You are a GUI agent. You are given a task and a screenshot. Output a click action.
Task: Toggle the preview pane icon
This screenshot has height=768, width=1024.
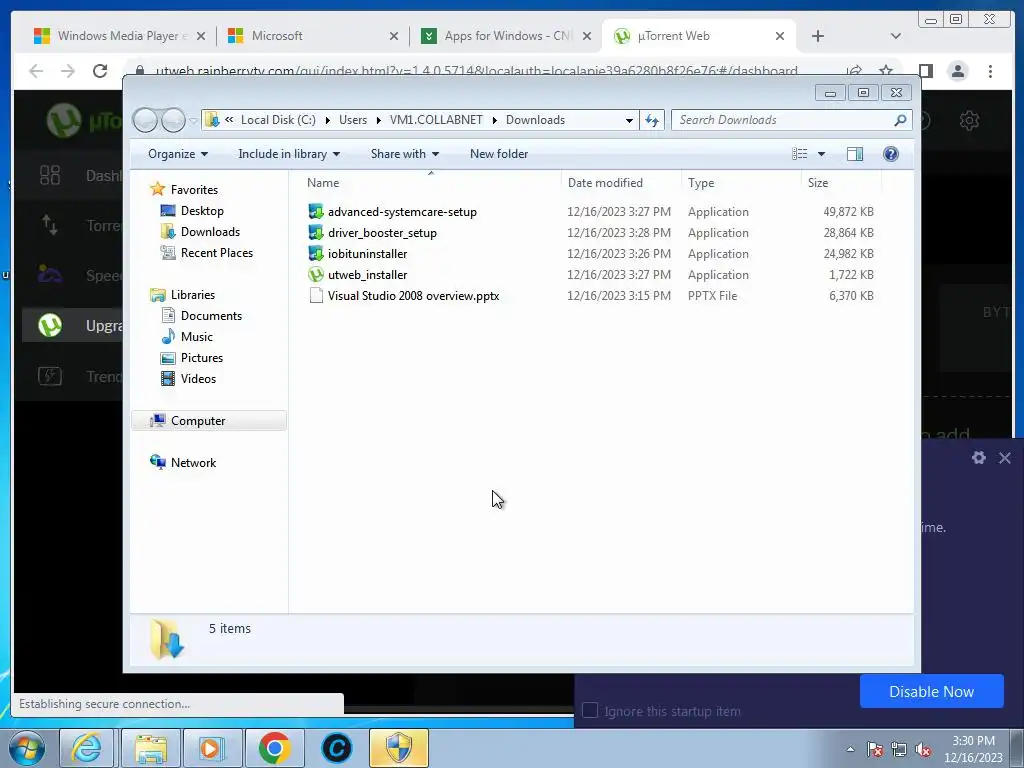pos(854,154)
